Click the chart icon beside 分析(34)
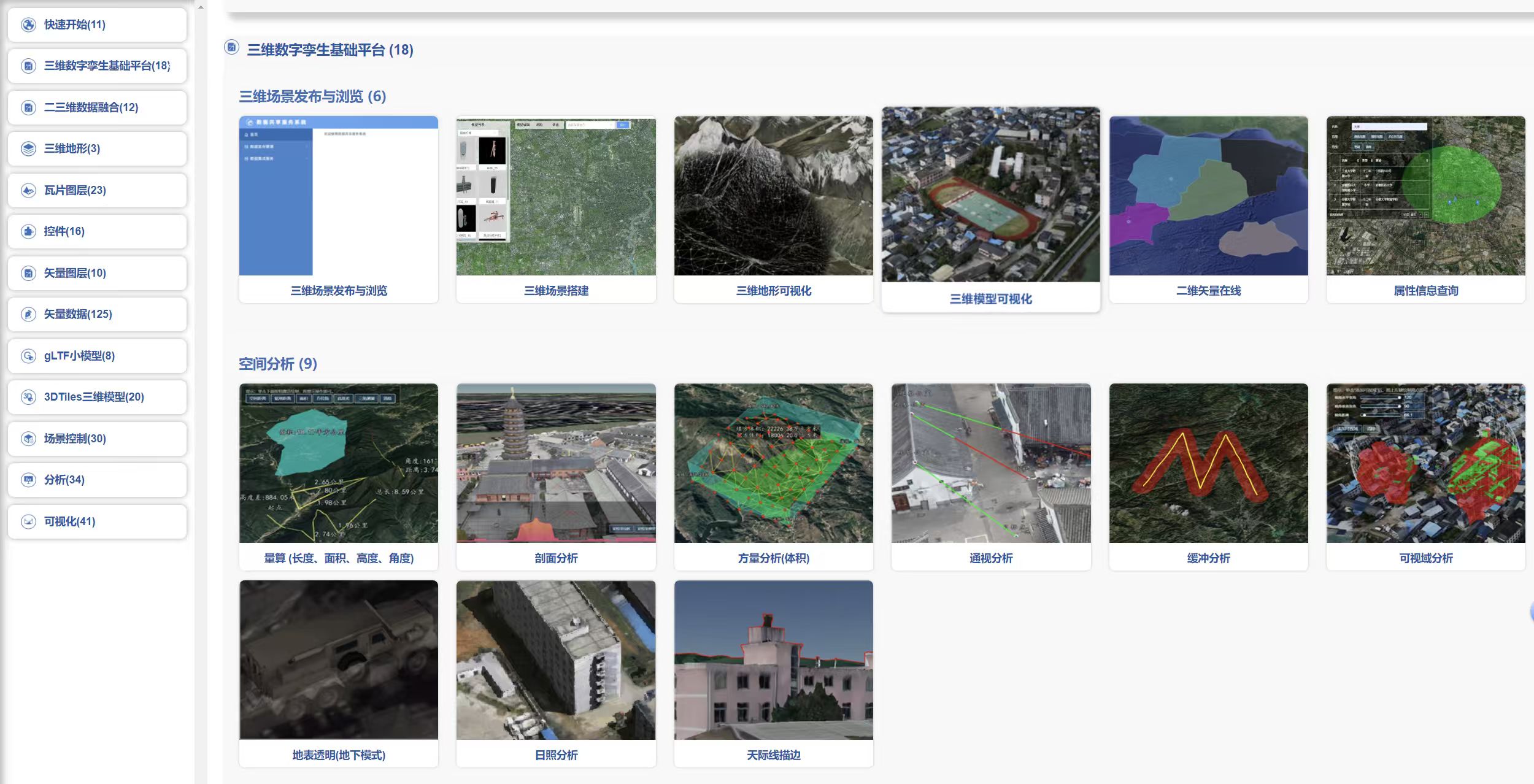The image size is (1534, 784). coord(28,480)
